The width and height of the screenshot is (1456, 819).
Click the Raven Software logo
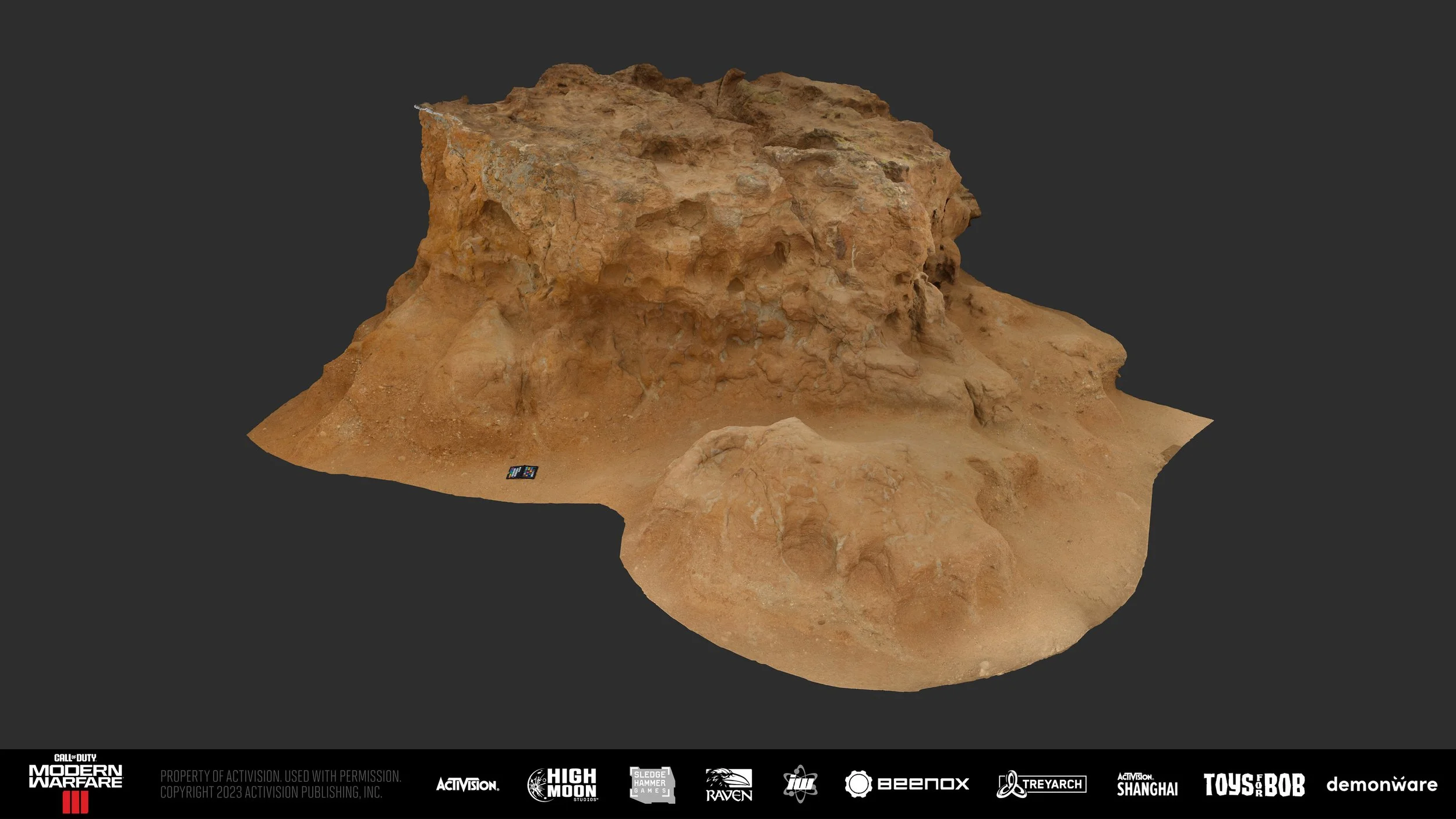pyautogui.click(x=729, y=784)
